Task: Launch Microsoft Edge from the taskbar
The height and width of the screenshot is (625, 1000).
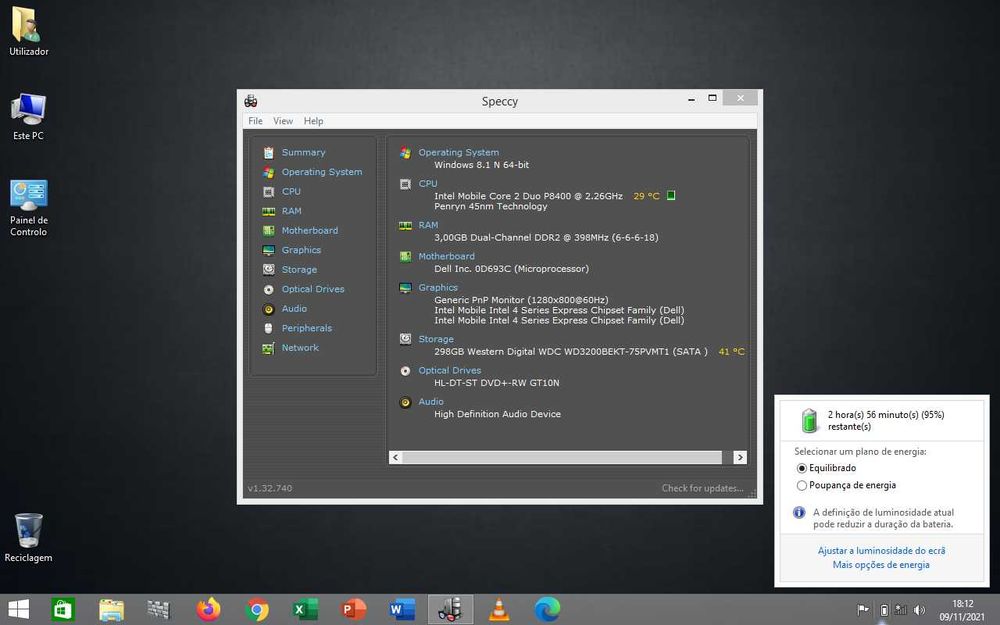Action: tap(547, 610)
